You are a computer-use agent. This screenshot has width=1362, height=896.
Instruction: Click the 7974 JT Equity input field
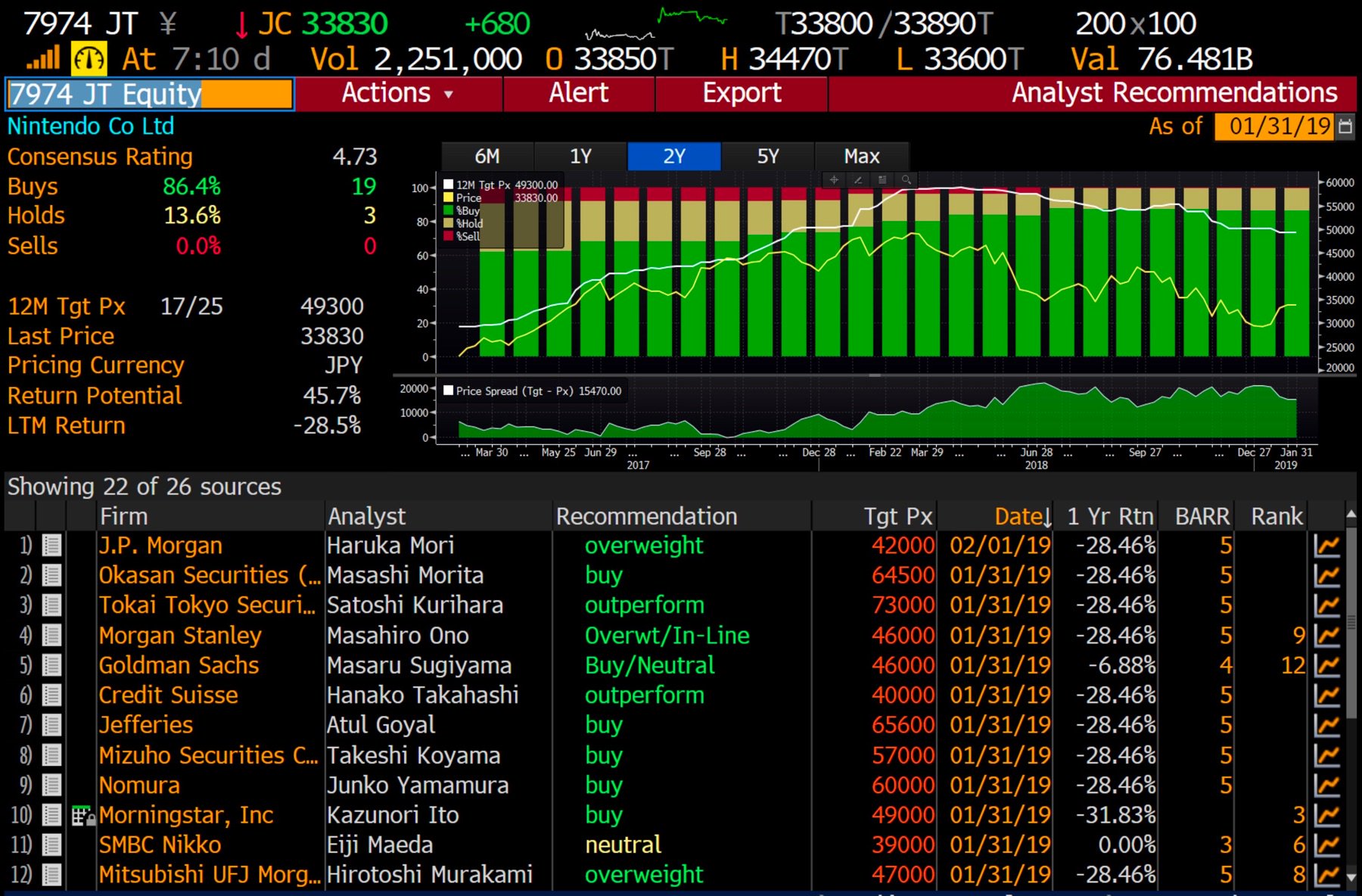pyautogui.click(x=149, y=95)
